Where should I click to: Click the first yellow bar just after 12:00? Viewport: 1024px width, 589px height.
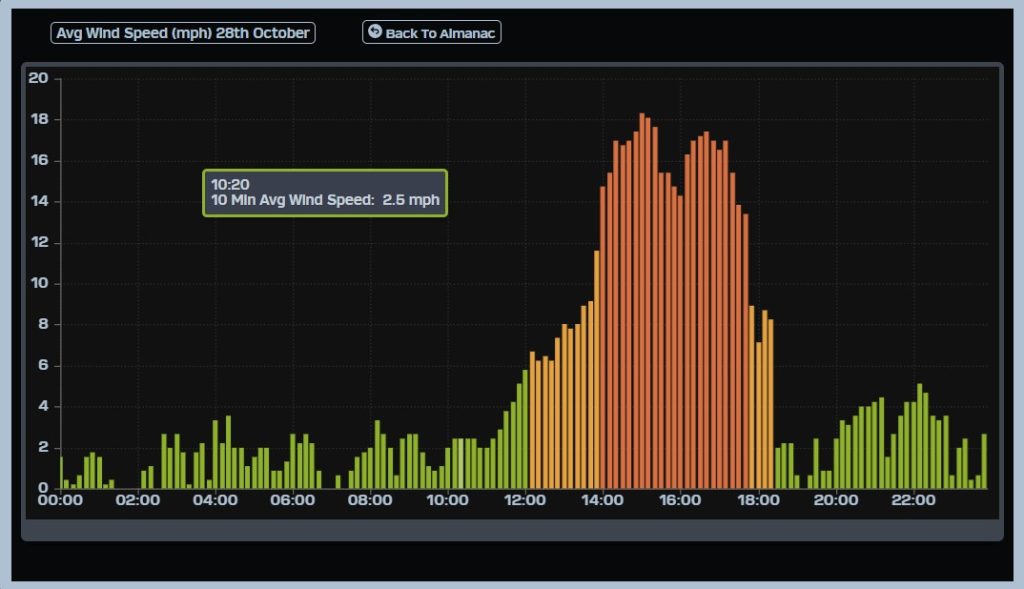coord(532,420)
